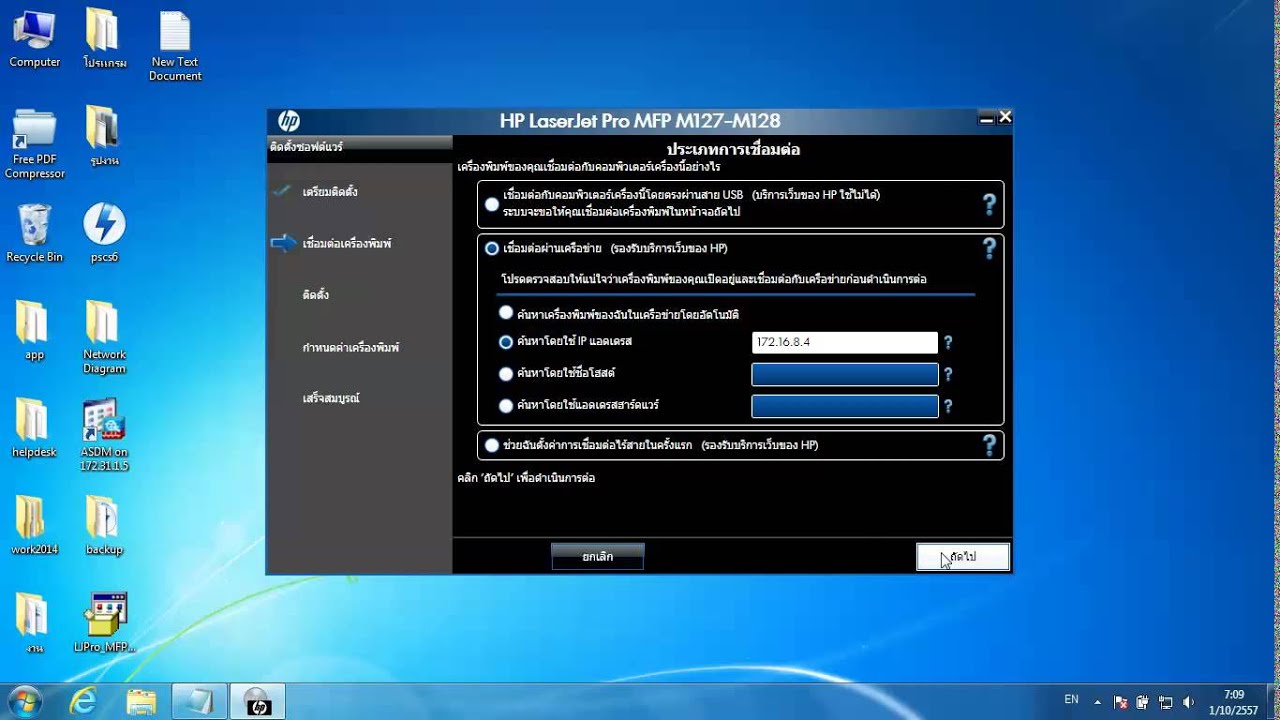Choose automatic network printer search radio
Viewport: 1280px width, 720px height.
click(506, 313)
